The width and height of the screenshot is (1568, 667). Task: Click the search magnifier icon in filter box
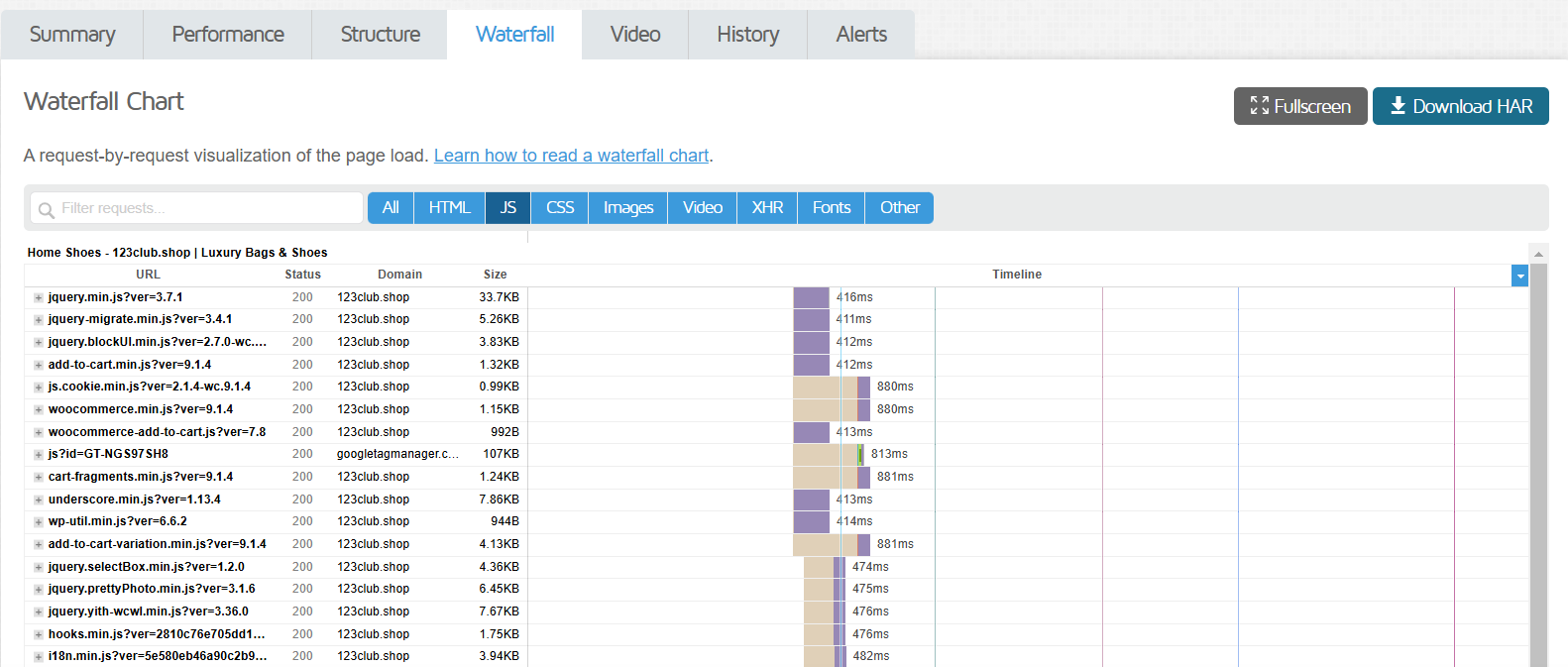(x=46, y=209)
